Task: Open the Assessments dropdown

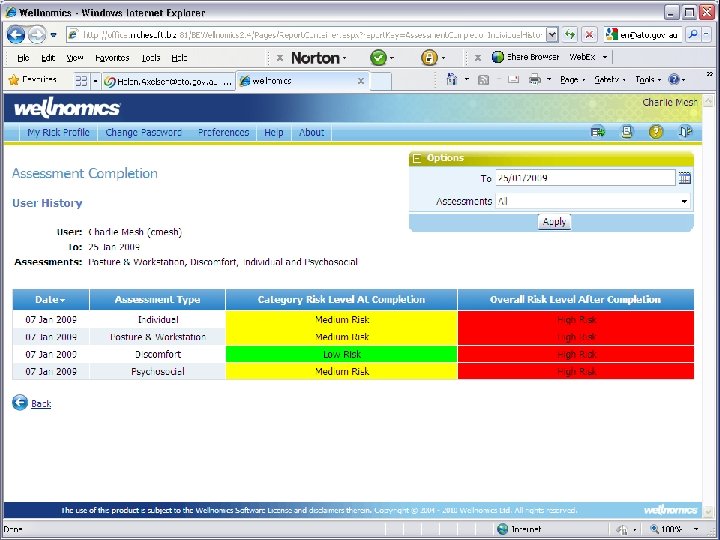Action: (x=593, y=201)
